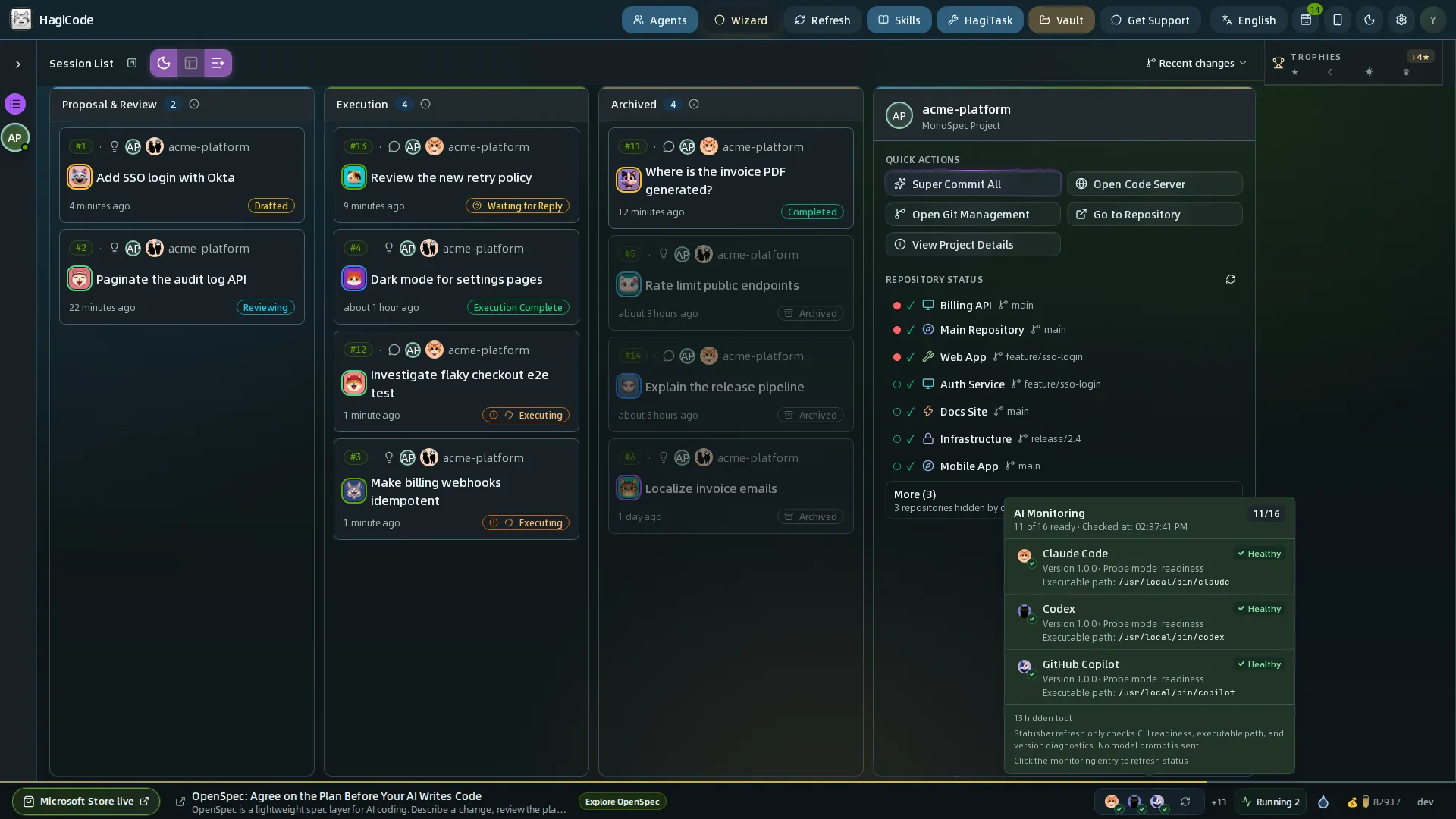This screenshot has height=819, width=1456.
Task: Click the water drop icon in status bar
Action: point(1323,802)
